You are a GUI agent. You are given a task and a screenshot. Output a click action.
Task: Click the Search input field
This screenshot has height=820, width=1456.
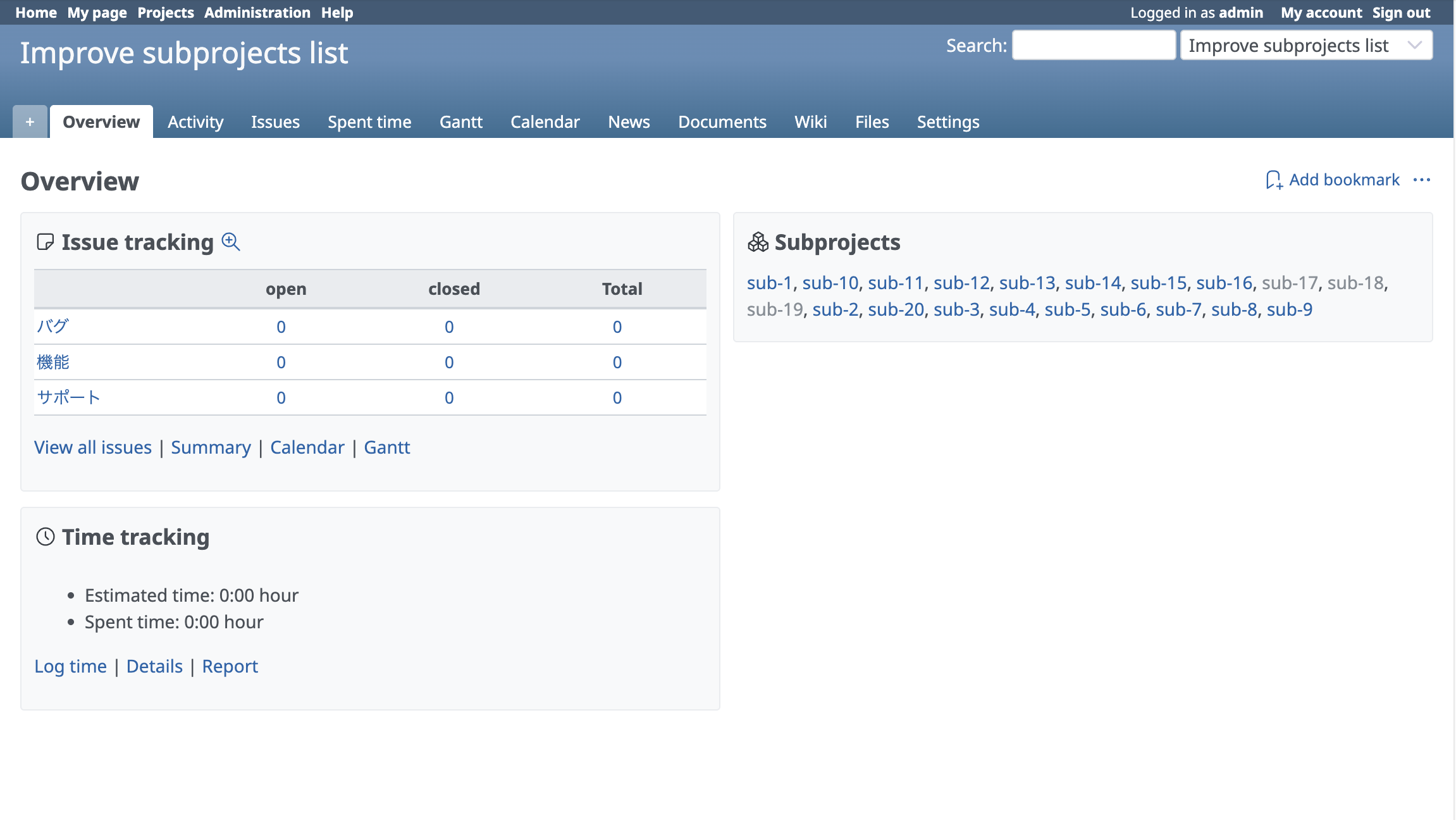point(1094,46)
